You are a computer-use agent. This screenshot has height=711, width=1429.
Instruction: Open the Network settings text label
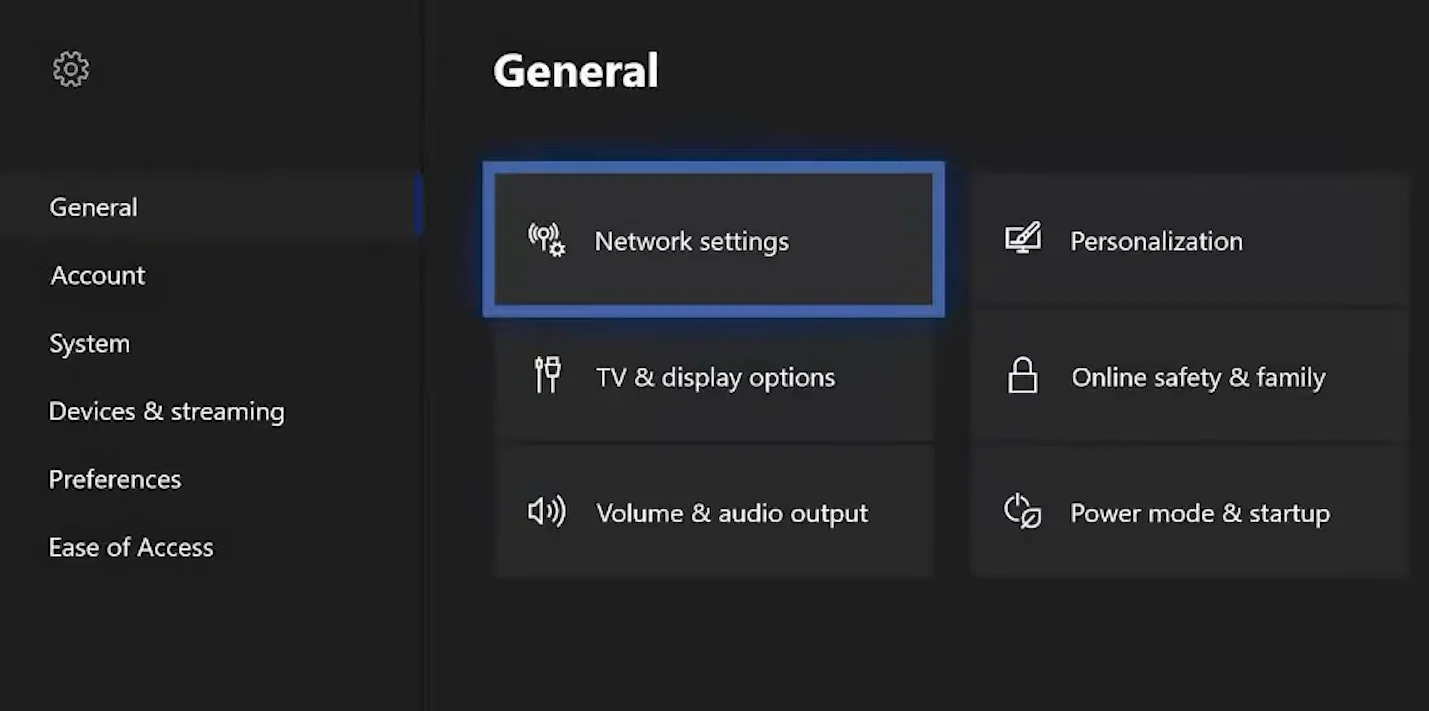point(692,241)
